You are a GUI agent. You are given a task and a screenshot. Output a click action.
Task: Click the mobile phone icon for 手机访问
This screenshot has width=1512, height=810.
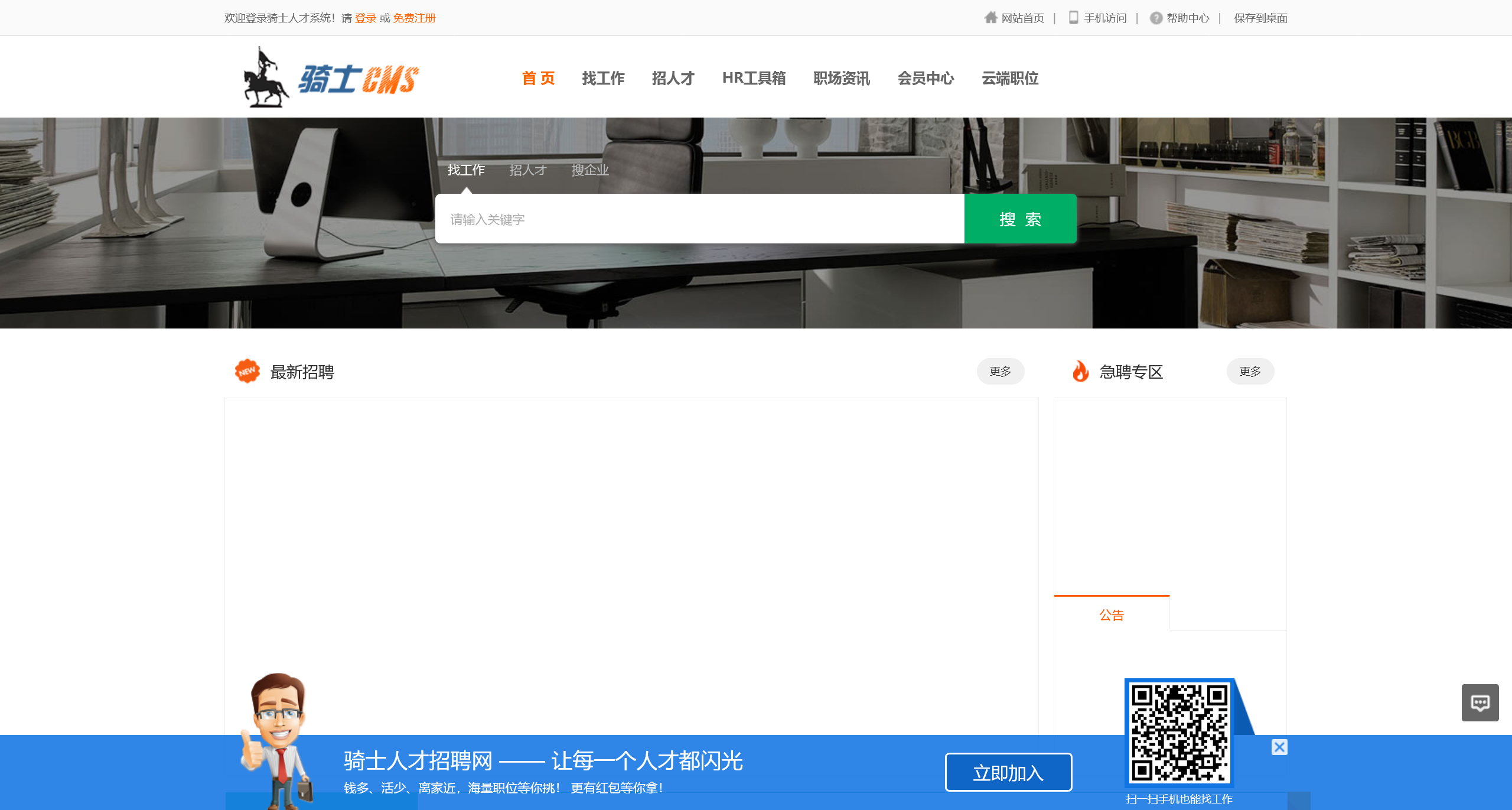(x=1073, y=18)
